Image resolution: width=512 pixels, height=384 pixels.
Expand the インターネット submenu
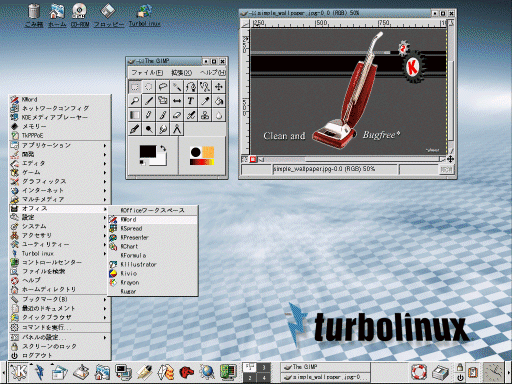coord(60,190)
